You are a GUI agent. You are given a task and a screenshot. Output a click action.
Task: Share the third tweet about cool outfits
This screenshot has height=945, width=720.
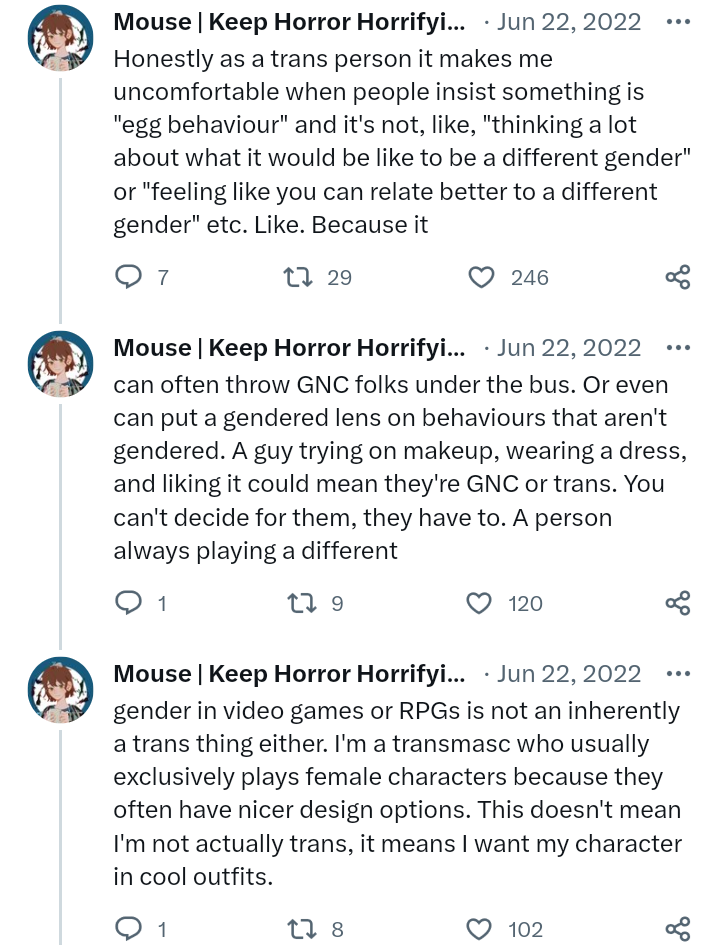677,929
